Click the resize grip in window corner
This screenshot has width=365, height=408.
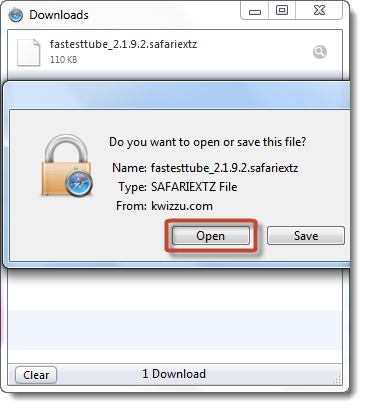(x=337, y=379)
